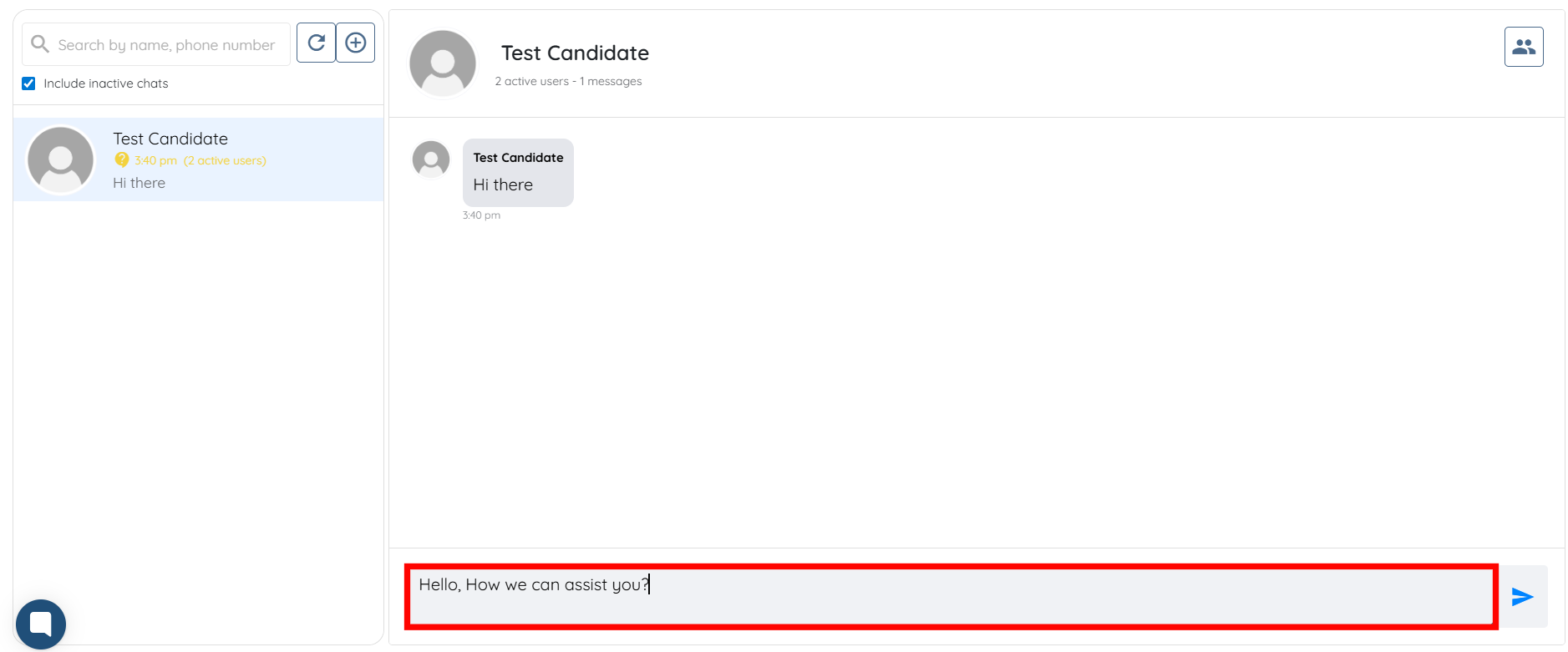Click the magnifier search icon
The height and width of the screenshot is (652, 1568).
click(x=39, y=43)
